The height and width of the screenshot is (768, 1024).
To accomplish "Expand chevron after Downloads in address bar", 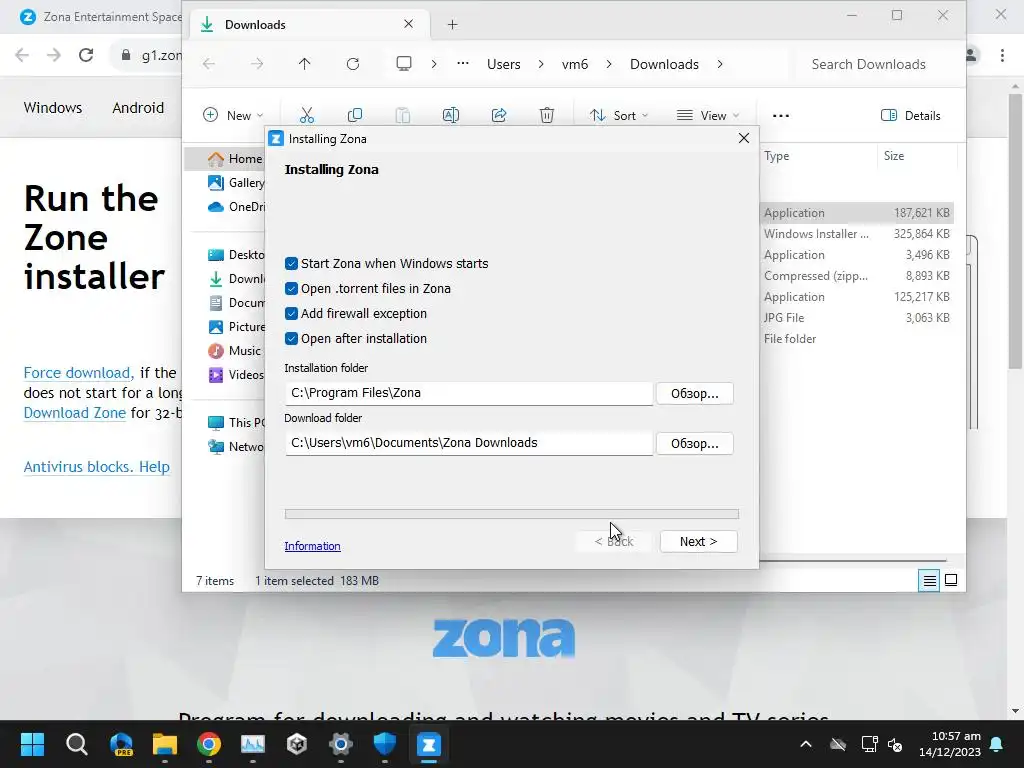I will point(720,64).
